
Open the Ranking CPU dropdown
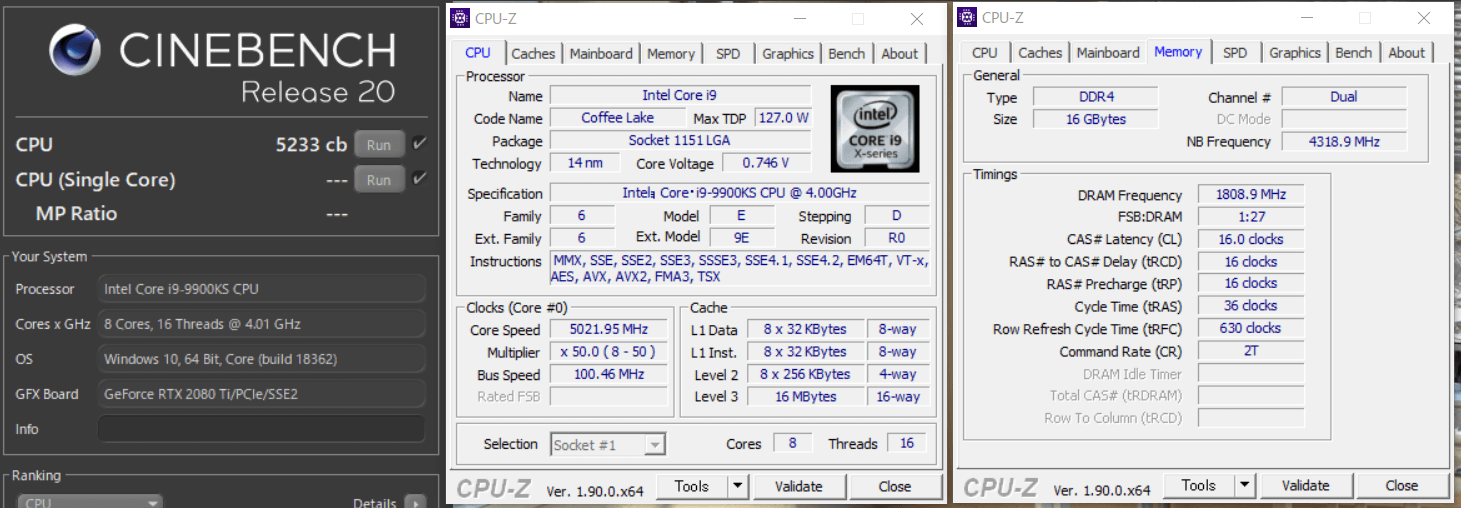coord(91,503)
